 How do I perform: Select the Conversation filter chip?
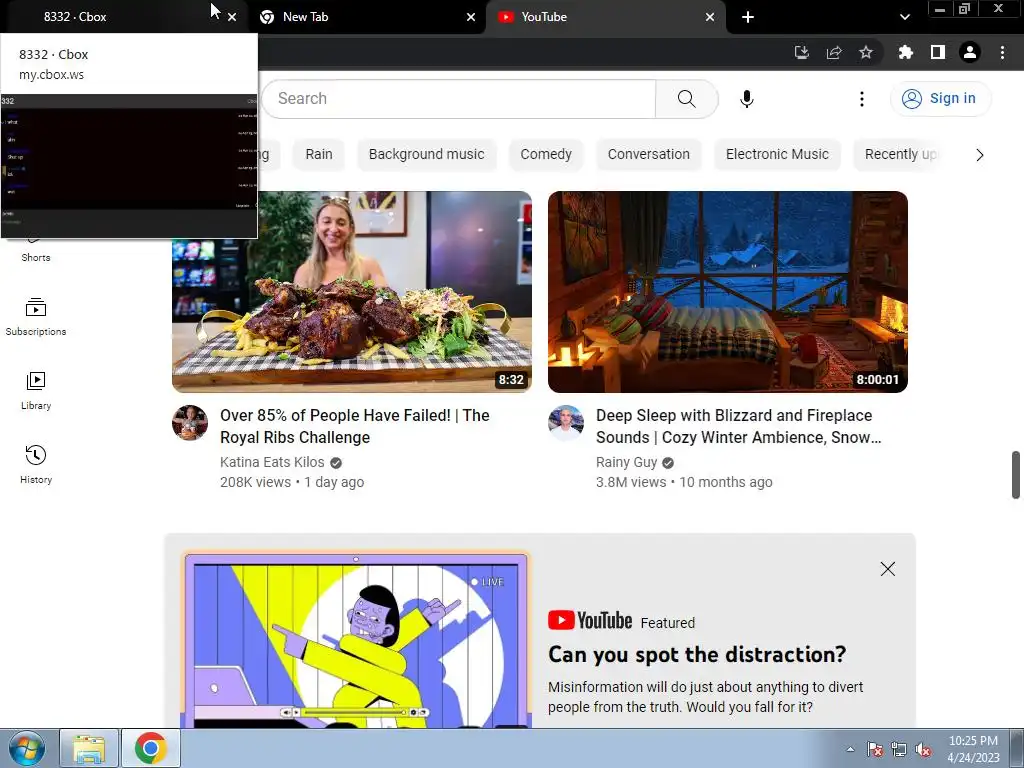[648, 154]
